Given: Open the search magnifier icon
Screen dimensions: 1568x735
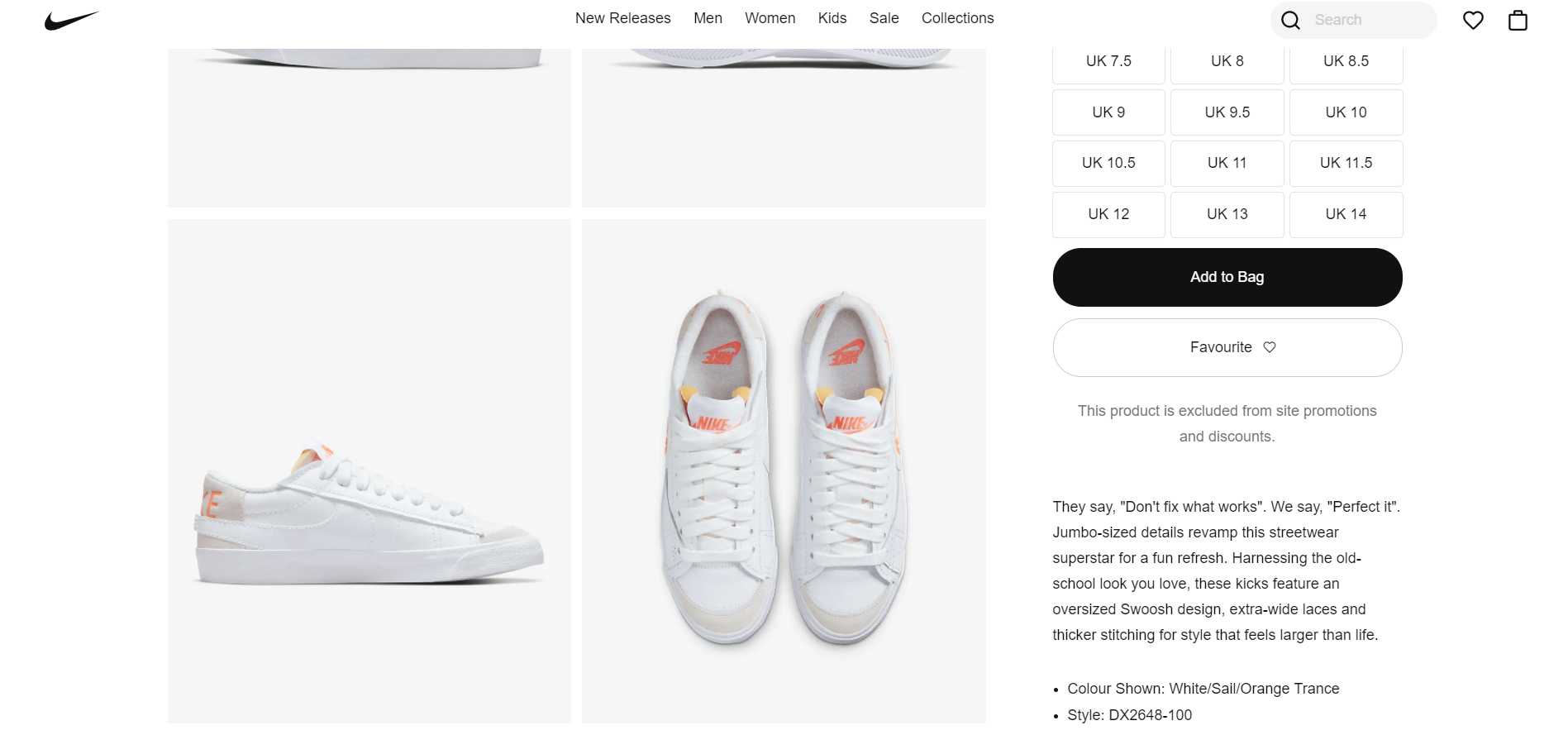Looking at the screenshot, I should click(1290, 19).
